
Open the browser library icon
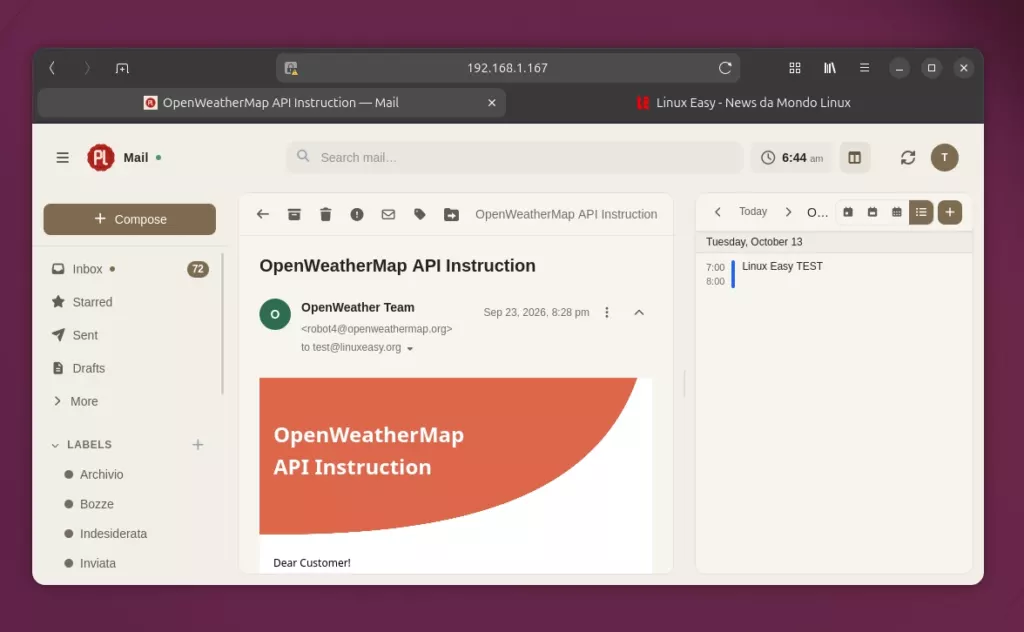[829, 68]
